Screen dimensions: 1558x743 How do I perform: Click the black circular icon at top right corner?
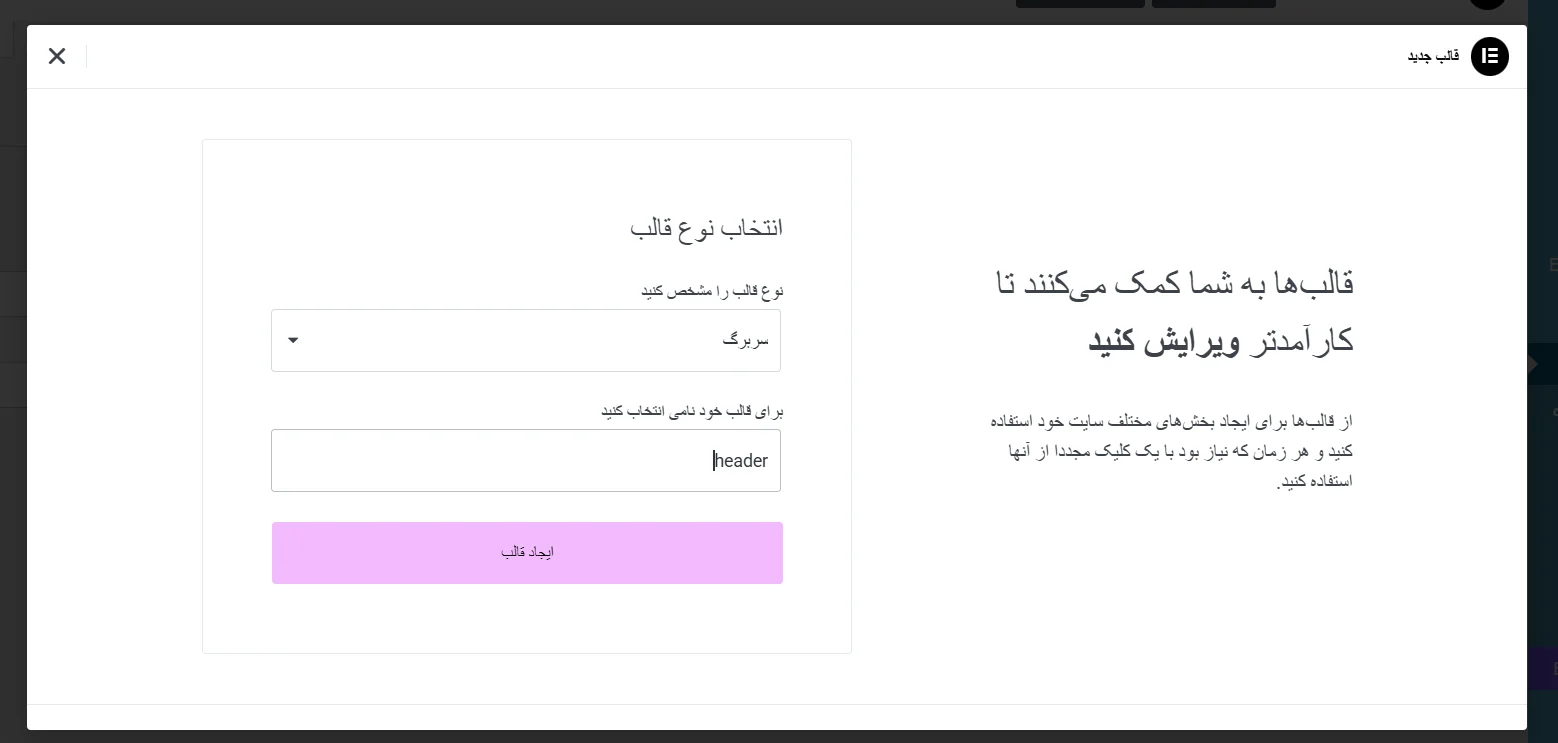[1488, 2]
